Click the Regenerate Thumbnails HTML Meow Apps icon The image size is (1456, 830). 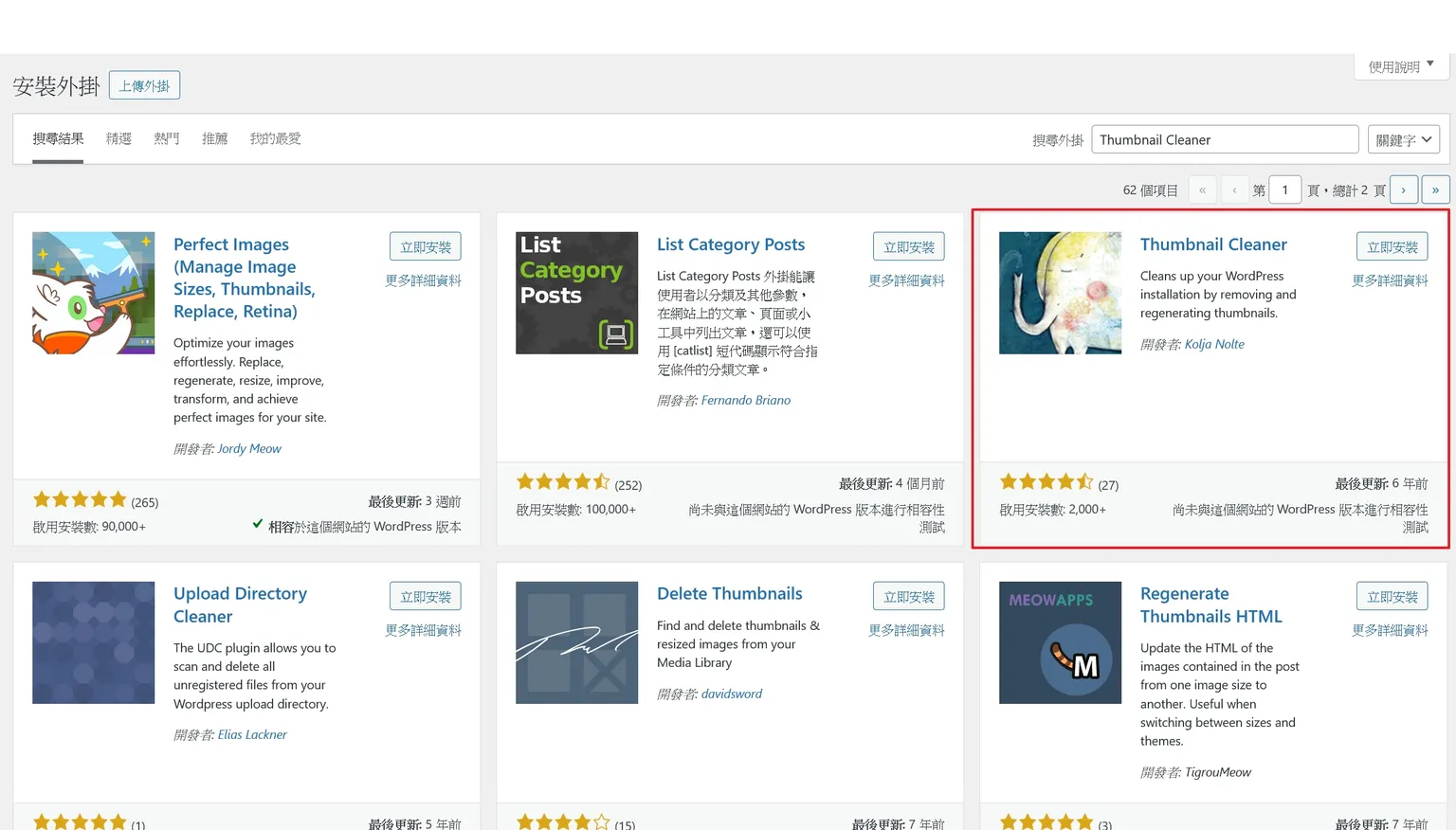click(x=1060, y=642)
